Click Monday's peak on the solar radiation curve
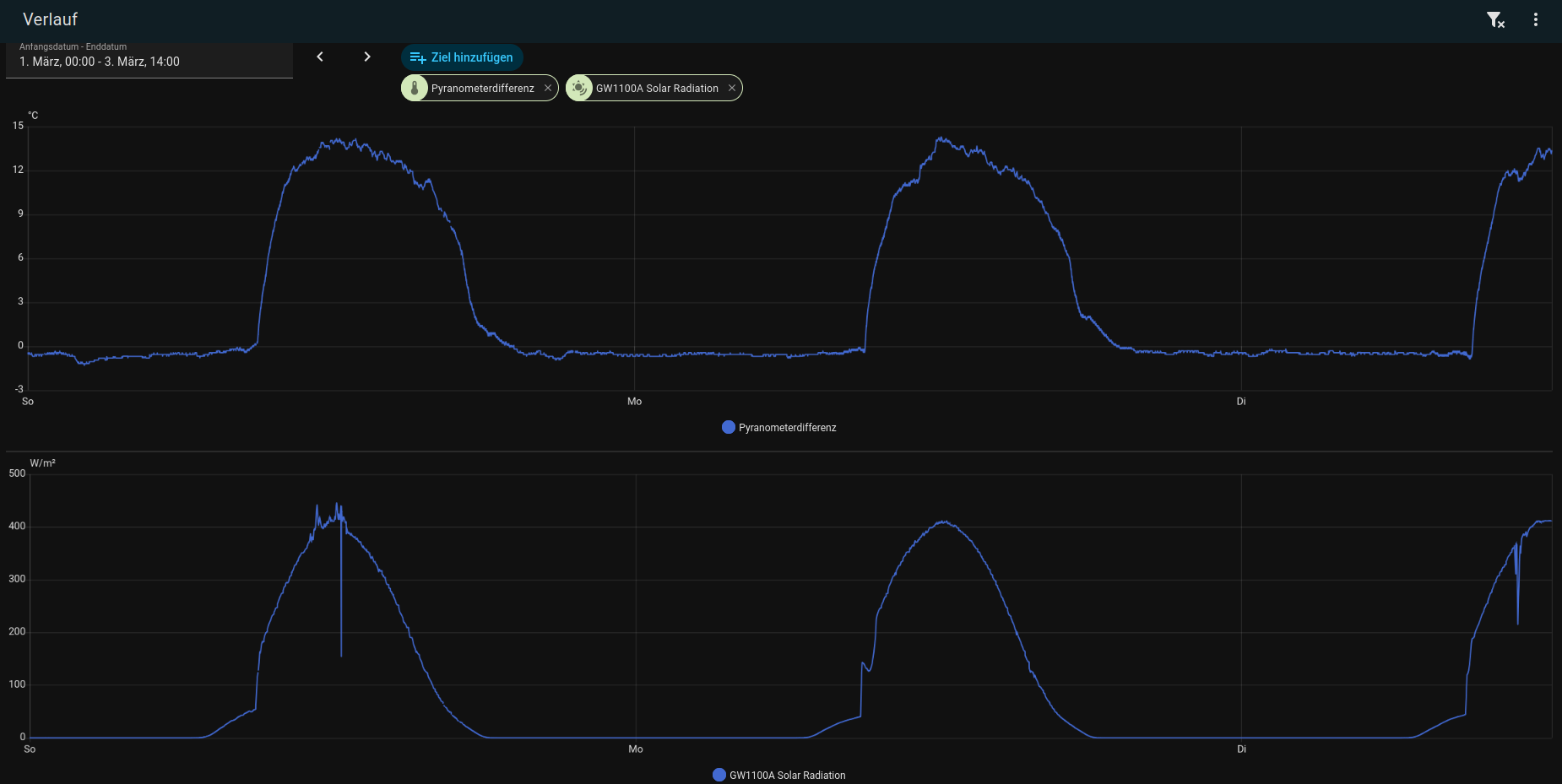This screenshot has height=784, width=1562. (945, 522)
